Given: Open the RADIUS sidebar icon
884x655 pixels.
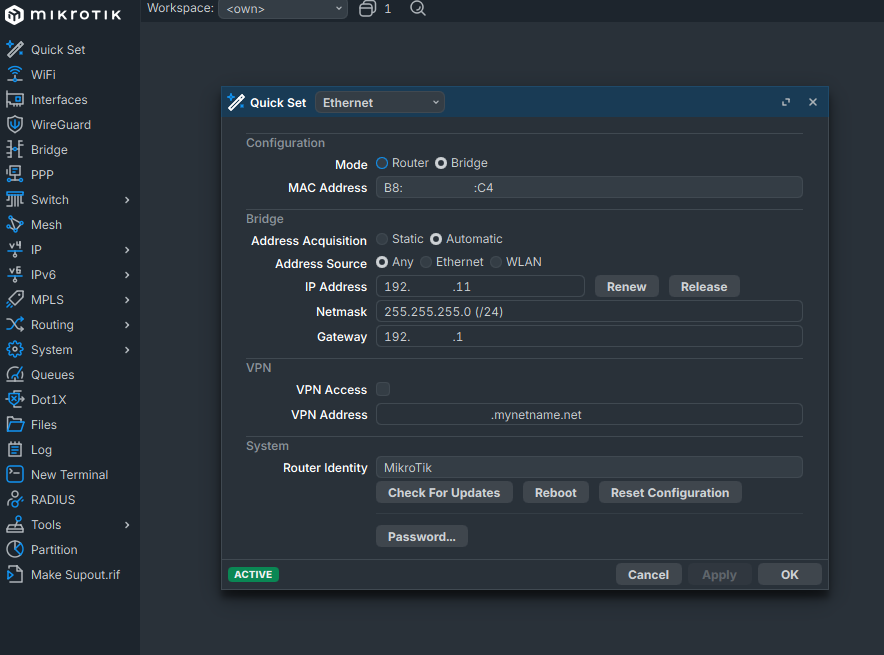Looking at the screenshot, I should 15,499.
